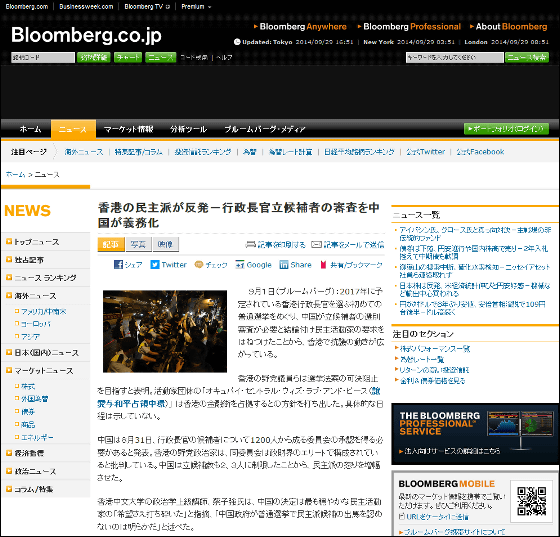Select the ニュース main navigation tab

coord(73,129)
